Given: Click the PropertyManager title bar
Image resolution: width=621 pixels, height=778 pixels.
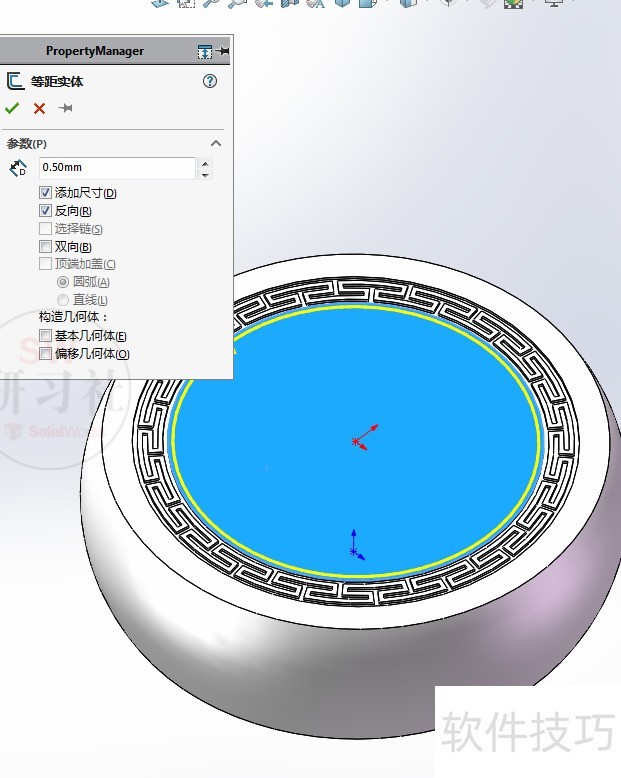Looking at the screenshot, I should coord(95,51).
